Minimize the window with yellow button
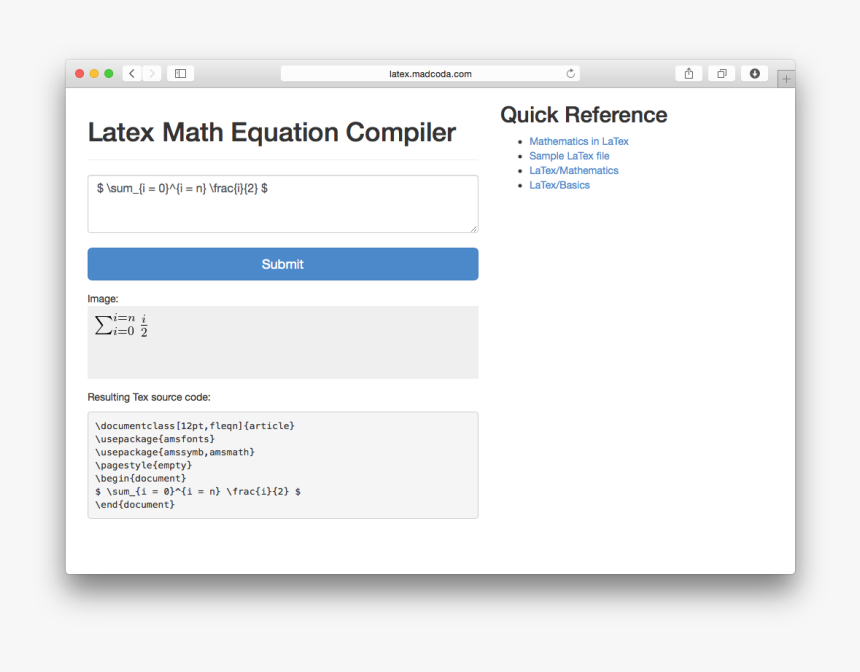The width and height of the screenshot is (860, 672). click(x=94, y=74)
